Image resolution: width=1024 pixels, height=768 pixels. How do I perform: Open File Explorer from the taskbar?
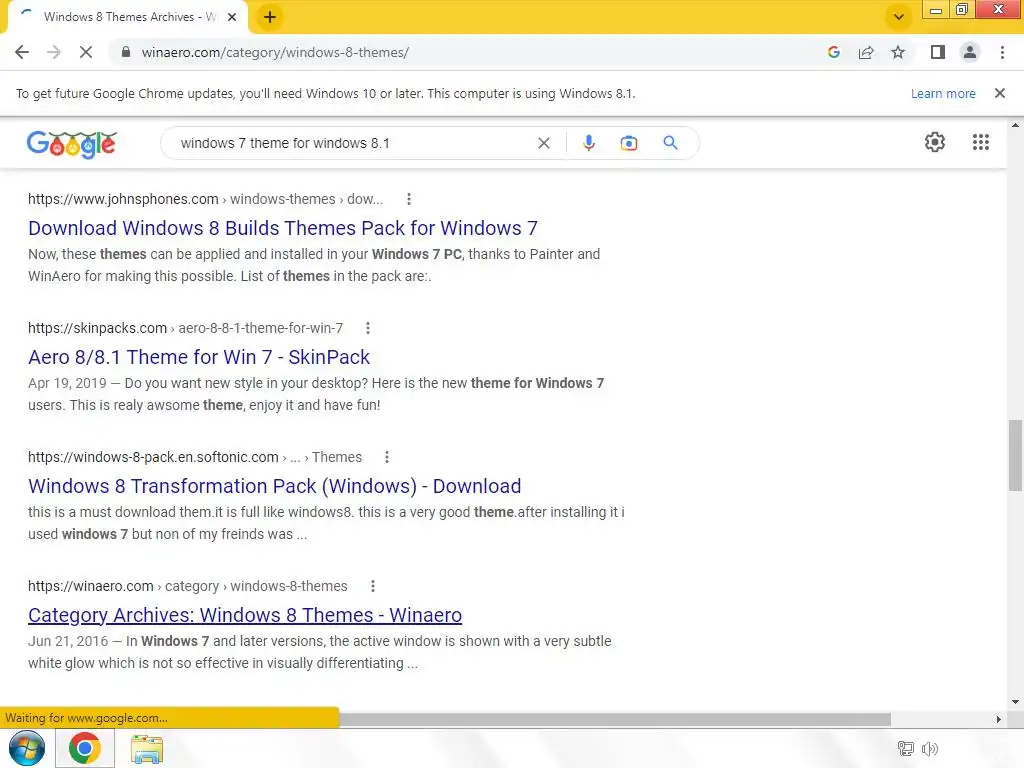[x=147, y=749]
